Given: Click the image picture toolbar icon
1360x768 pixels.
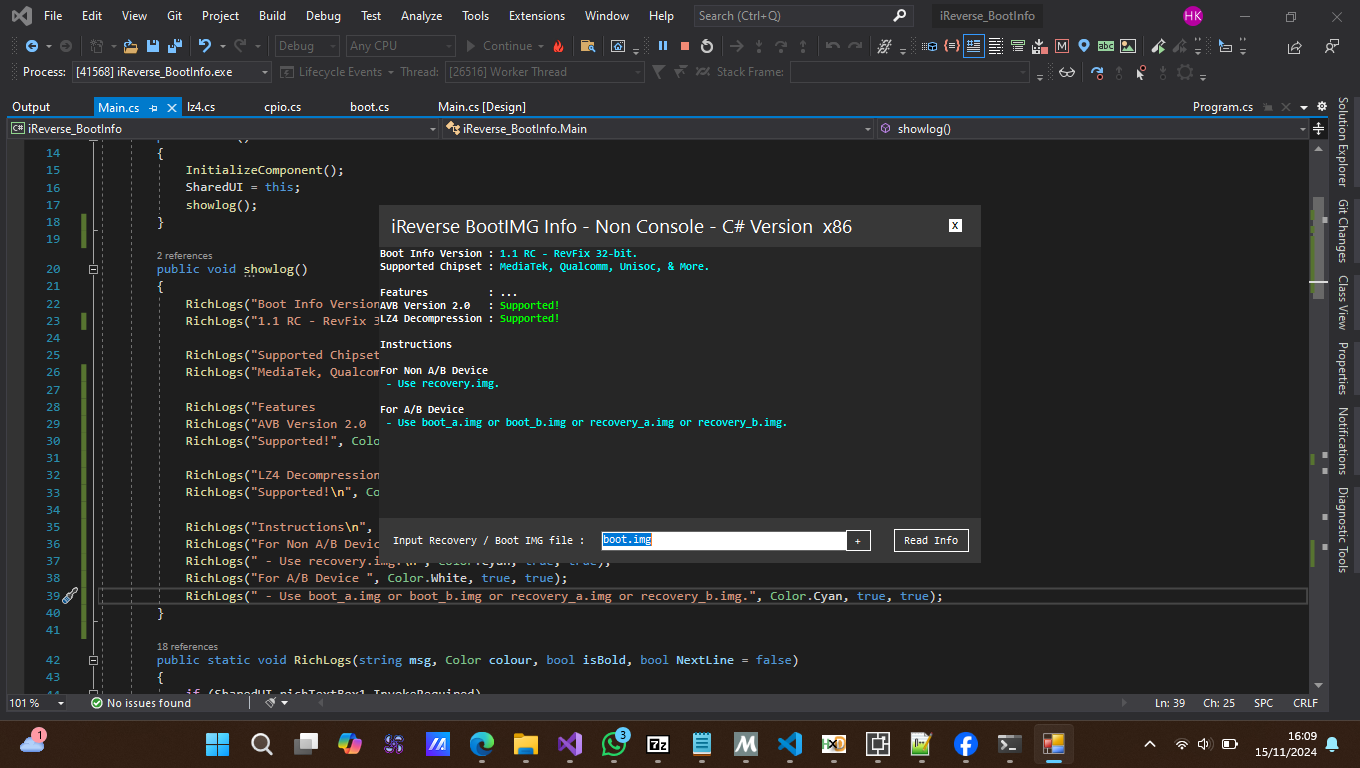Looking at the screenshot, I should pyautogui.click(x=1128, y=46).
